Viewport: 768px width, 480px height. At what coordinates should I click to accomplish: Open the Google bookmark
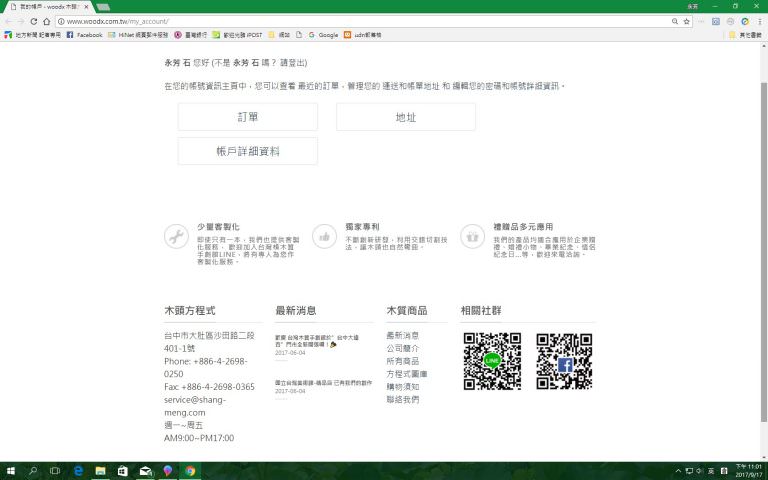tap(323, 35)
